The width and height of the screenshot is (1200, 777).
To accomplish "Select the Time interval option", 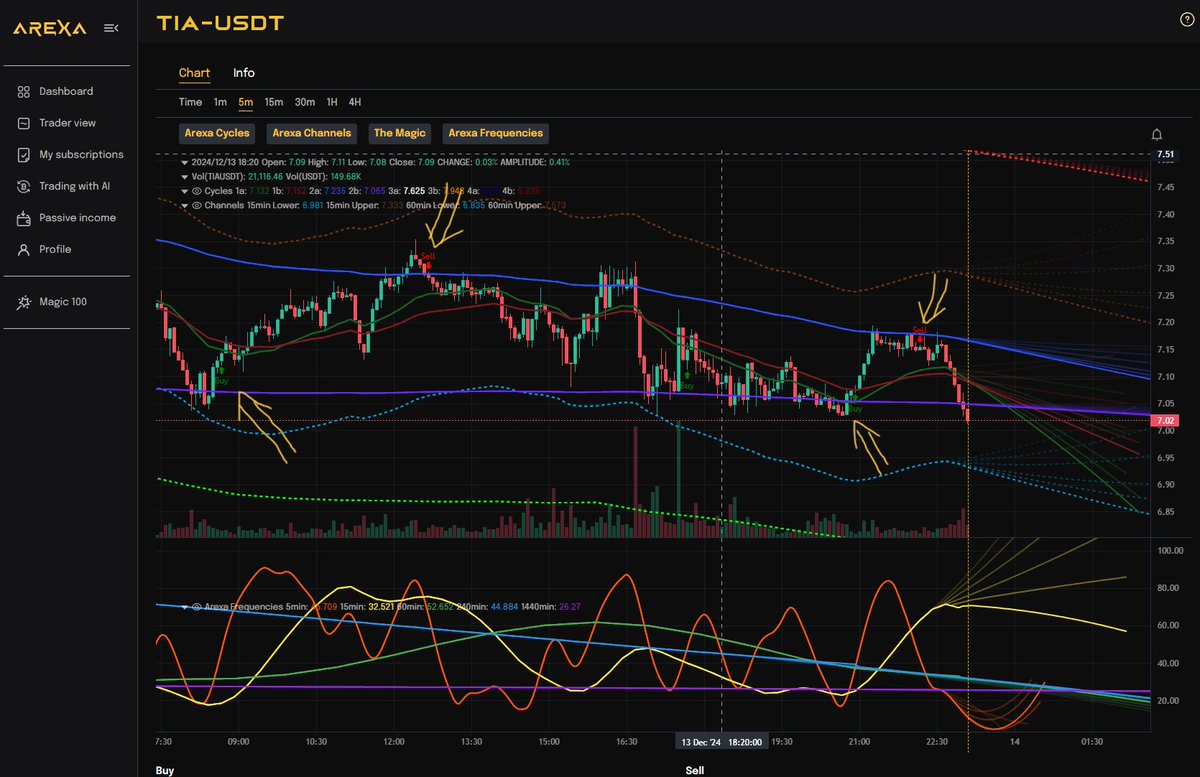I will pyautogui.click(x=190, y=102).
